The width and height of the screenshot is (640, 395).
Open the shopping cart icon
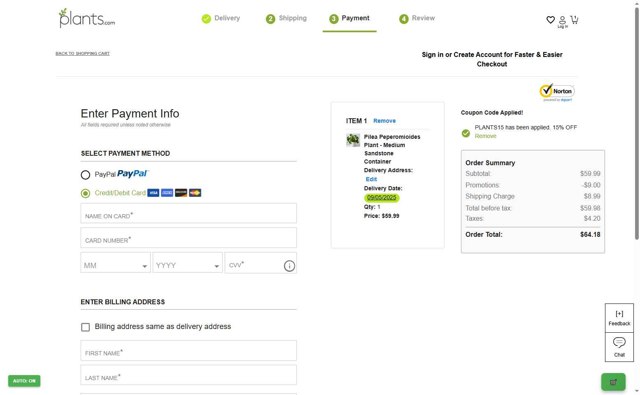pos(574,20)
